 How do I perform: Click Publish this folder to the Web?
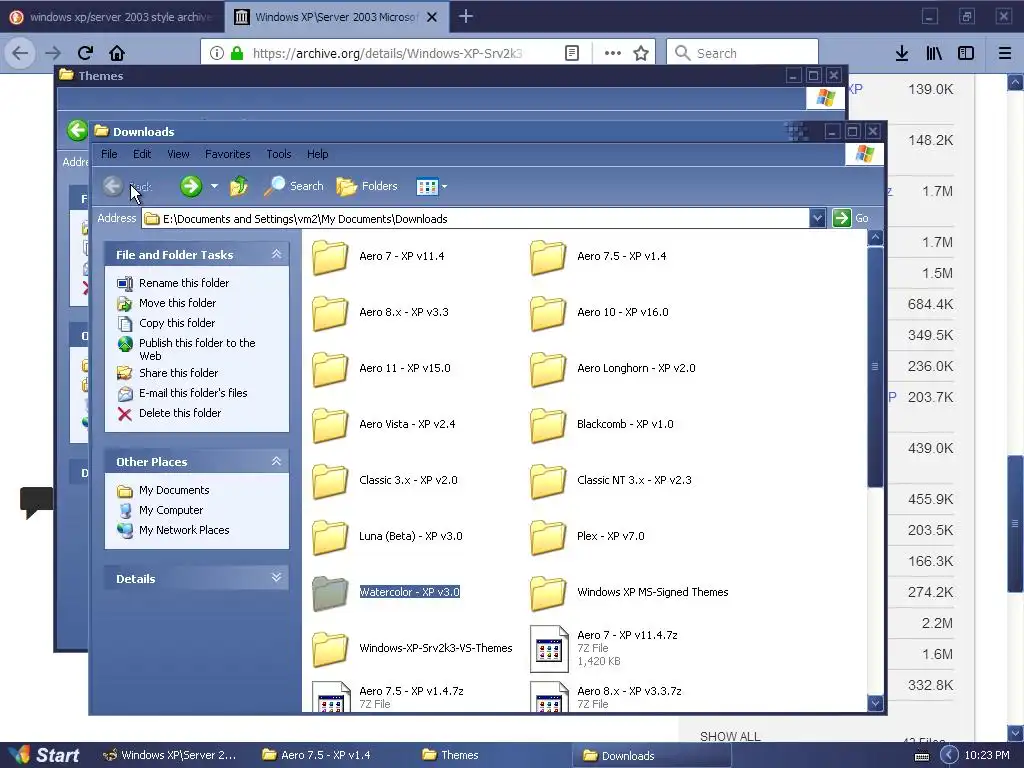click(197, 349)
